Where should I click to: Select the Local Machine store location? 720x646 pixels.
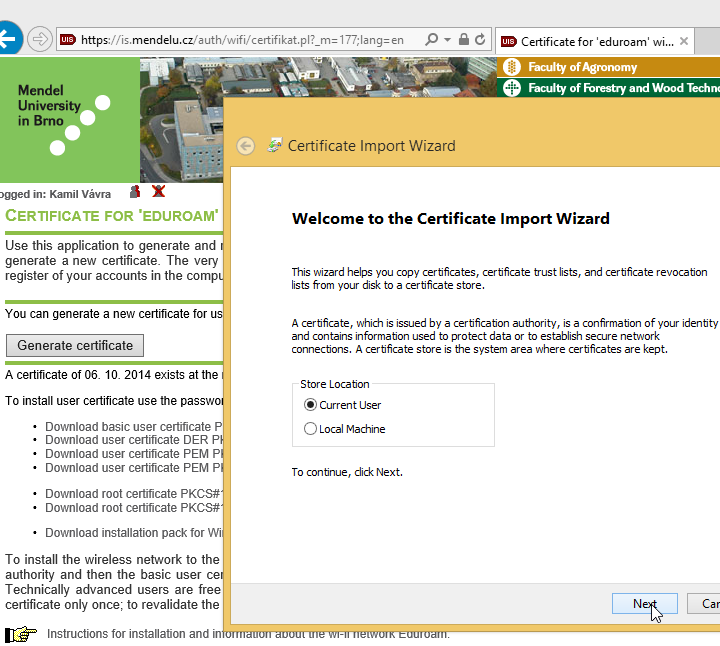(344, 429)
